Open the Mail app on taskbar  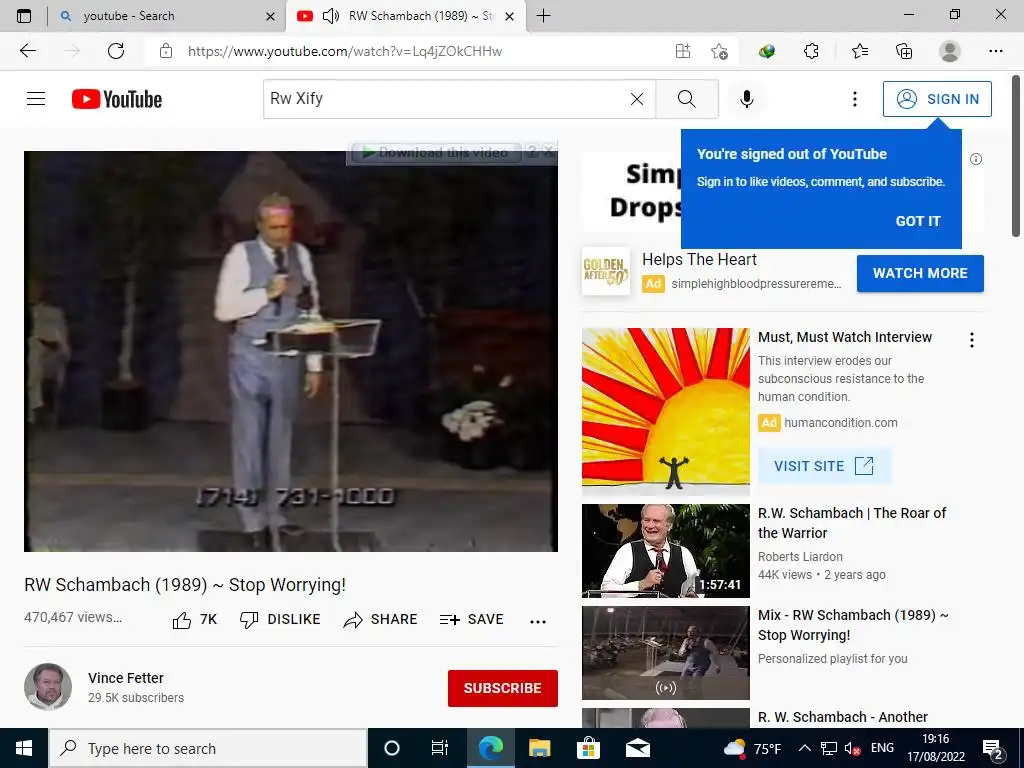[x=637, y=748]
